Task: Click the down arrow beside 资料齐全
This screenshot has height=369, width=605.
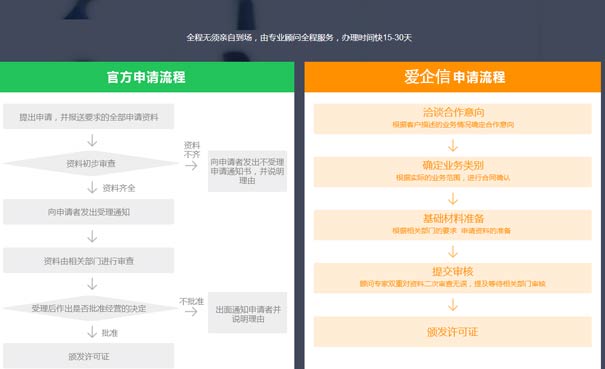Action: coord(92,188)
